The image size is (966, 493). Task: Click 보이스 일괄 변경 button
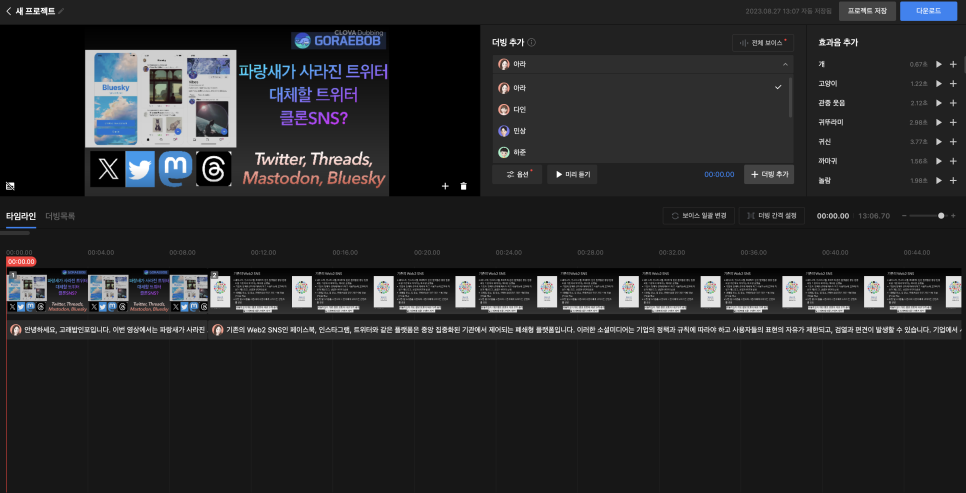tap(699, 216)
